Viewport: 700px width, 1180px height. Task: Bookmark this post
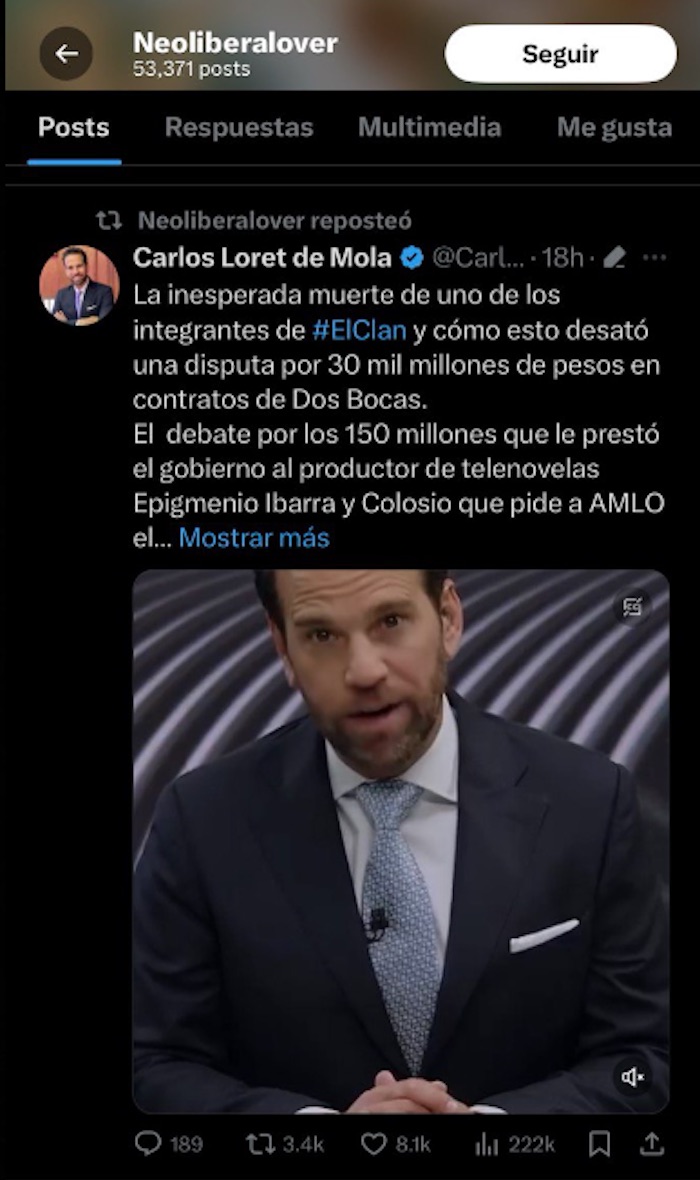pyautogui.click(x=599, y=1144)
